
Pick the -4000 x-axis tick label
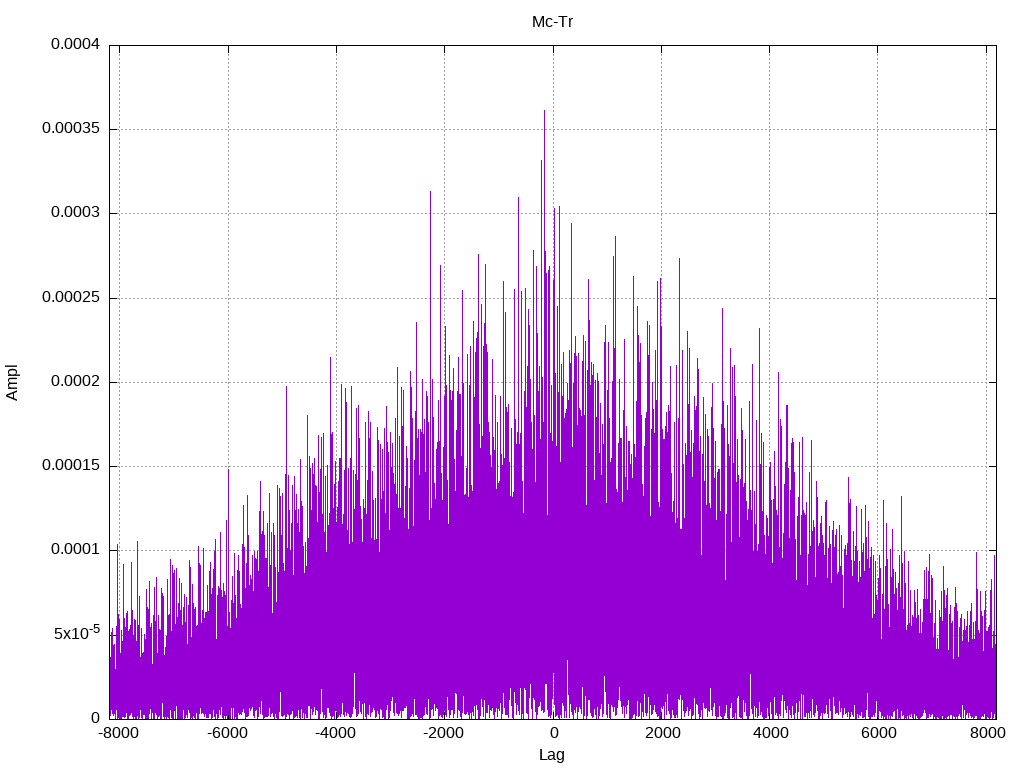click(x=335, y=733)
